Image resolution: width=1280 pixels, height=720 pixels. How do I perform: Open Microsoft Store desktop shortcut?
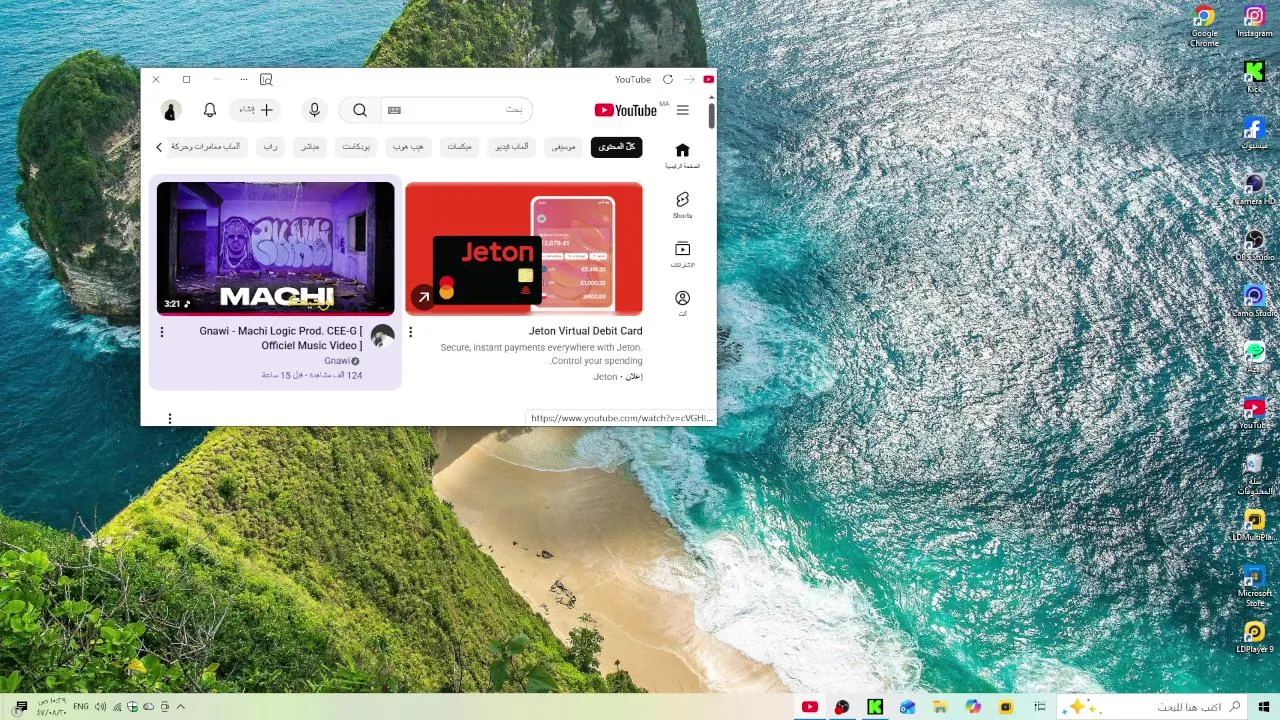point(1254,586)
